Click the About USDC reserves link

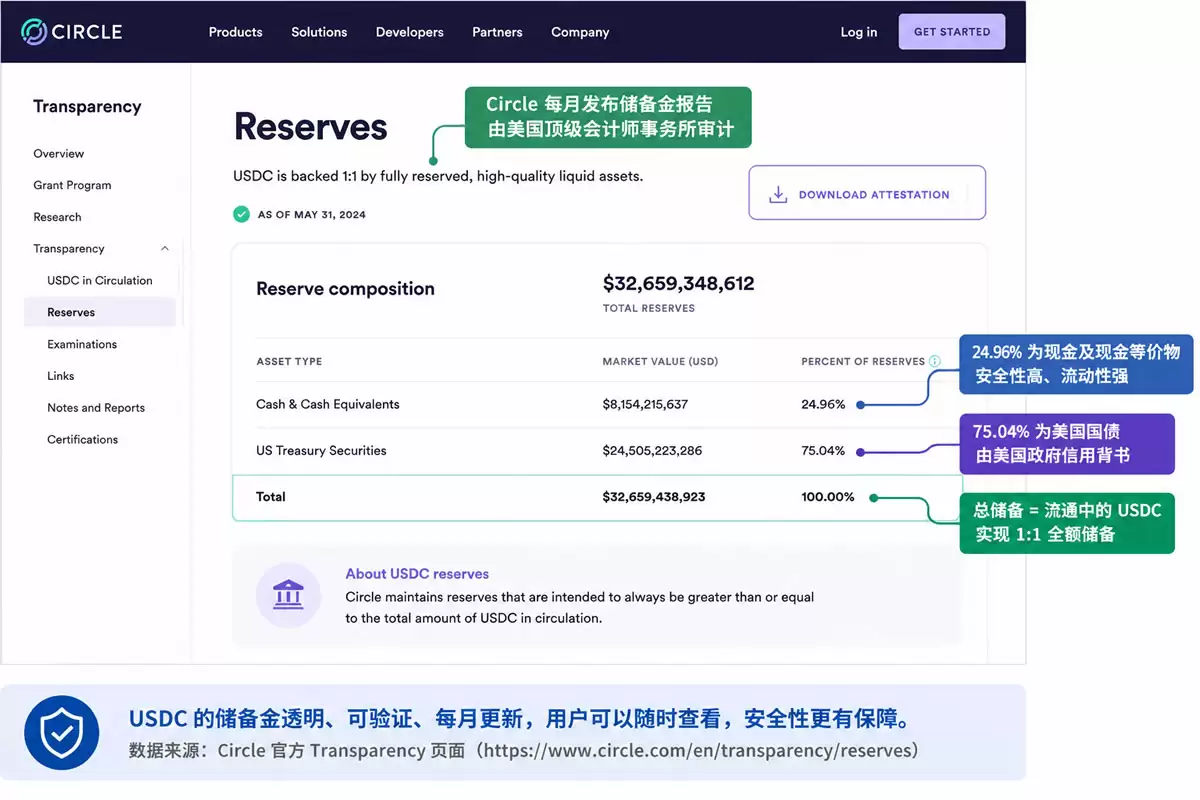click(x=417, y=574)
